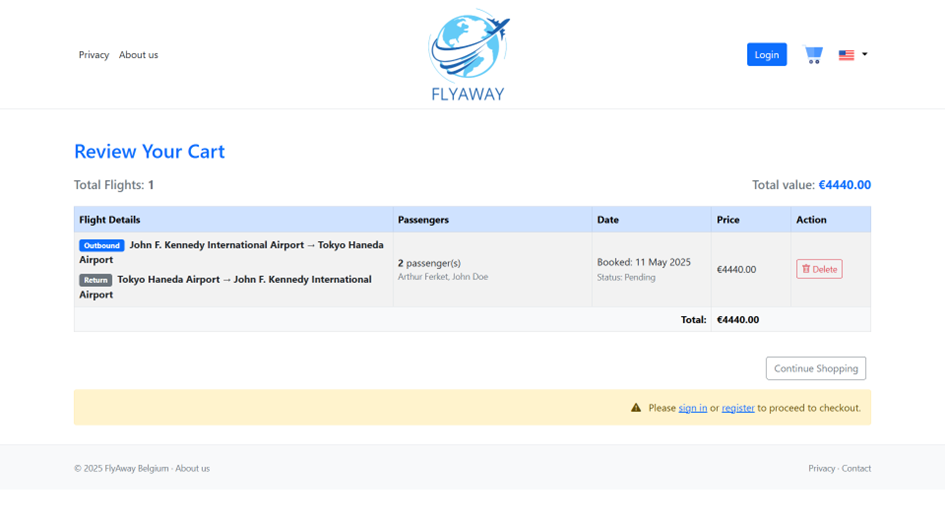Click the FlyAway globe logo

tap(468, 46)
